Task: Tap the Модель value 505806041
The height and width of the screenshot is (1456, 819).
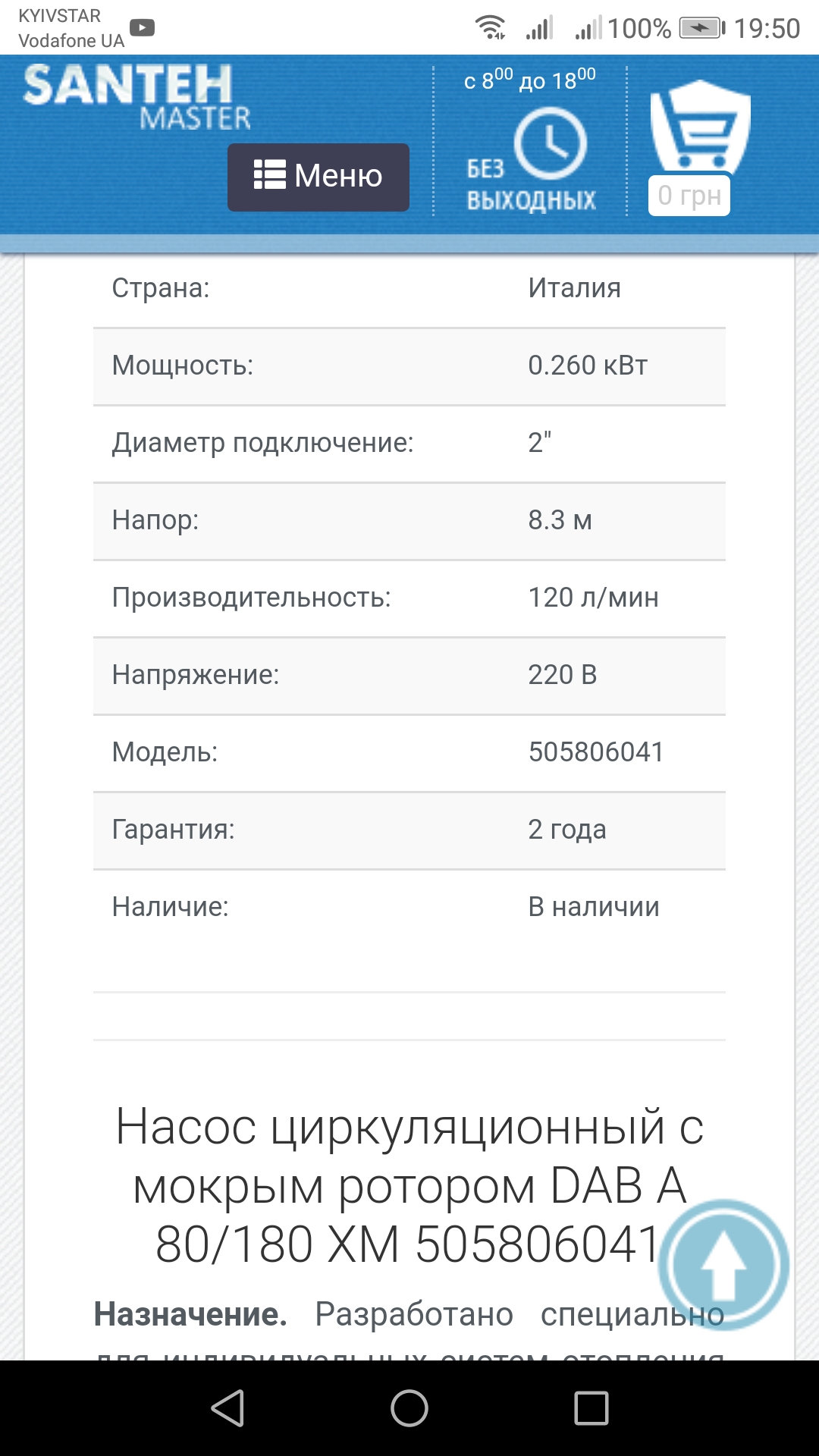Action: [596, 752]
